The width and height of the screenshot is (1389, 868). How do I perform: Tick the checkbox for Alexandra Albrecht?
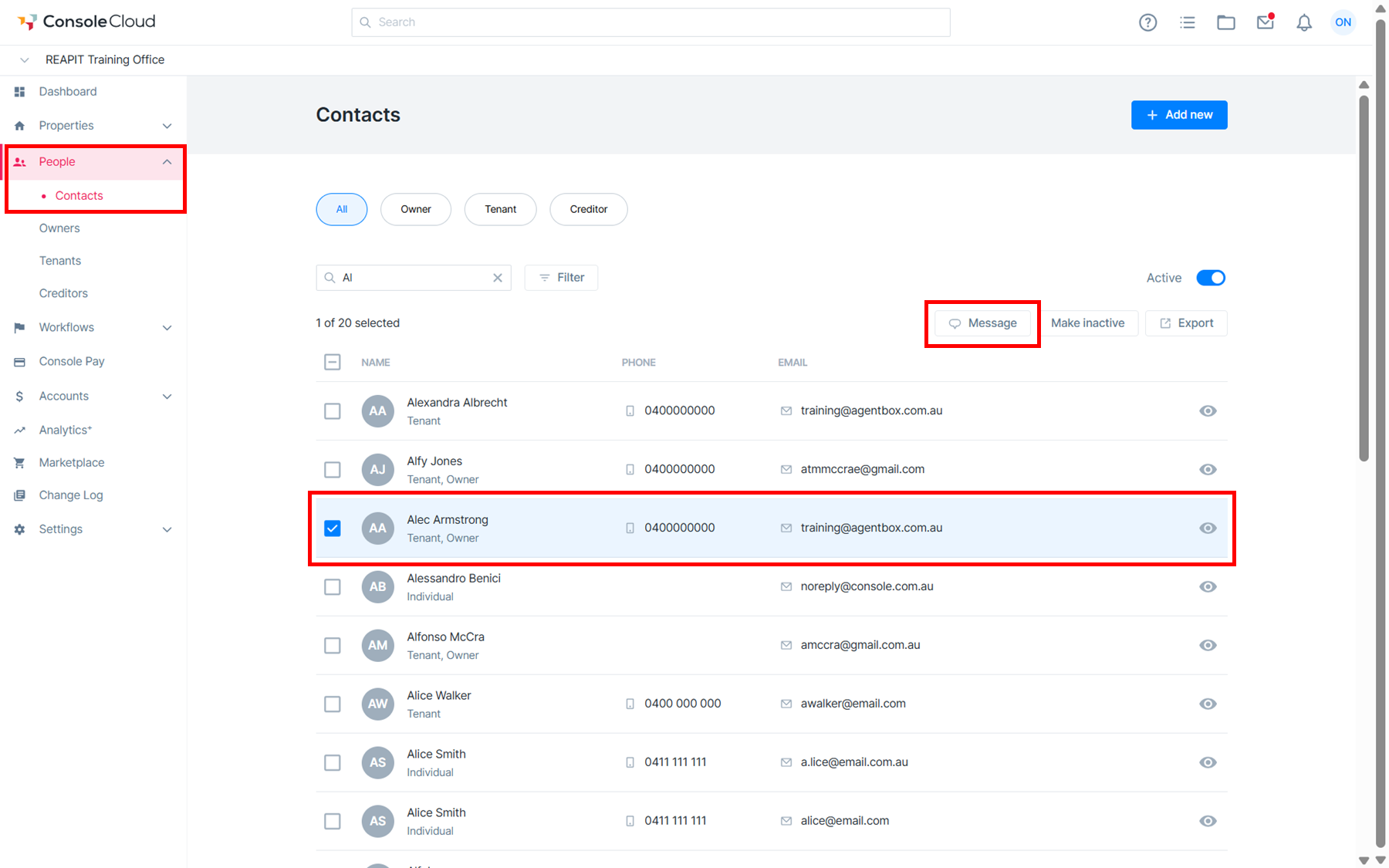point(333,411)
